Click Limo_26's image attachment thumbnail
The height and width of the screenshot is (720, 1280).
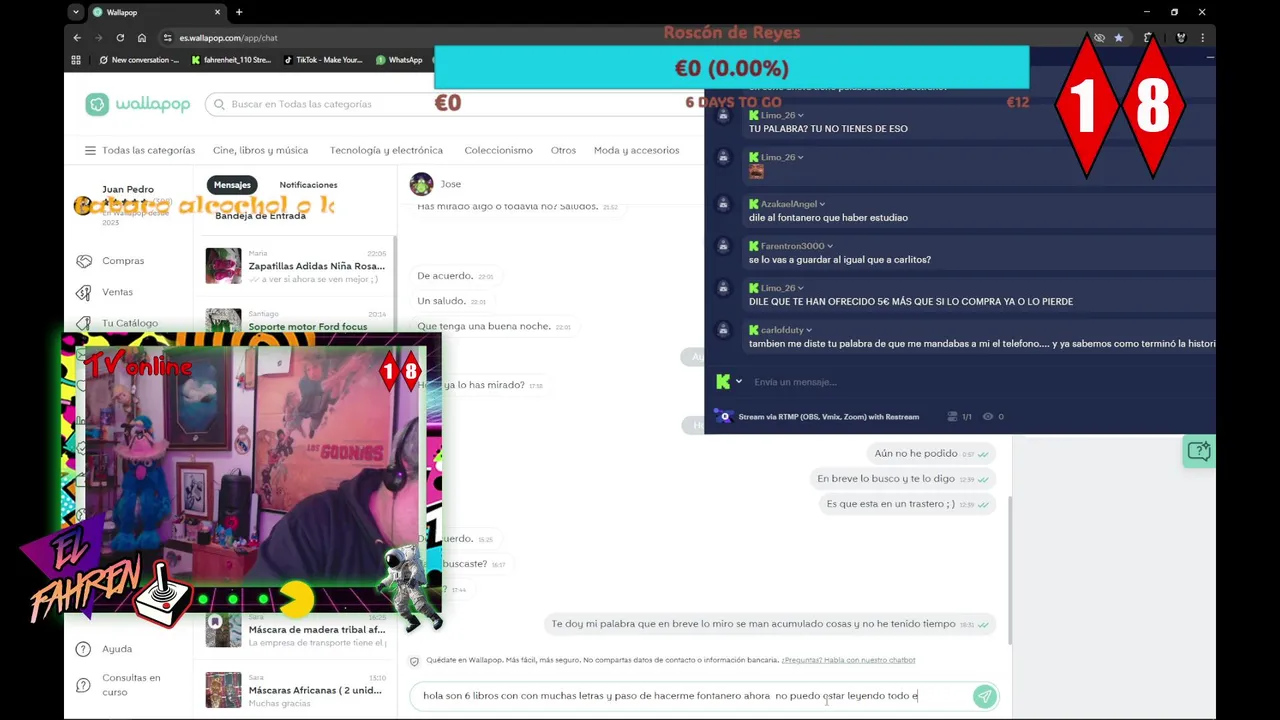click(756, 171)
